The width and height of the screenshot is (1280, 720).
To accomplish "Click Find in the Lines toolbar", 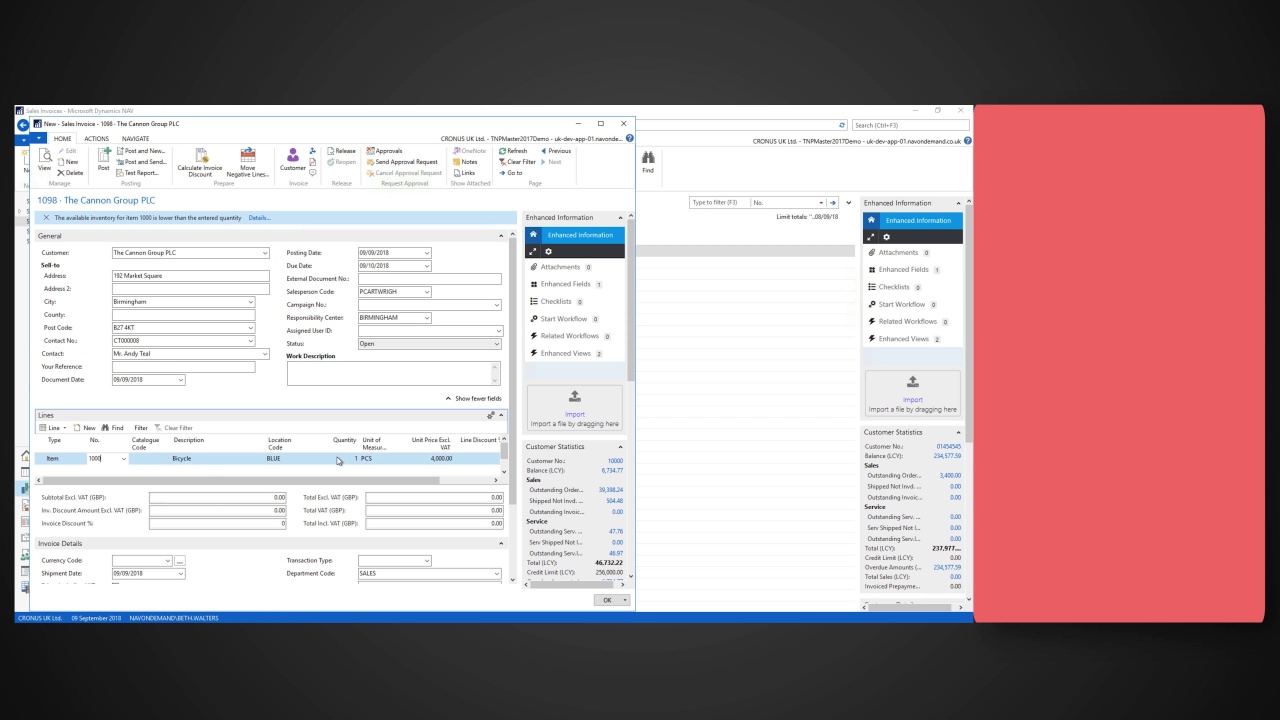I will click(x=111, y=427).
